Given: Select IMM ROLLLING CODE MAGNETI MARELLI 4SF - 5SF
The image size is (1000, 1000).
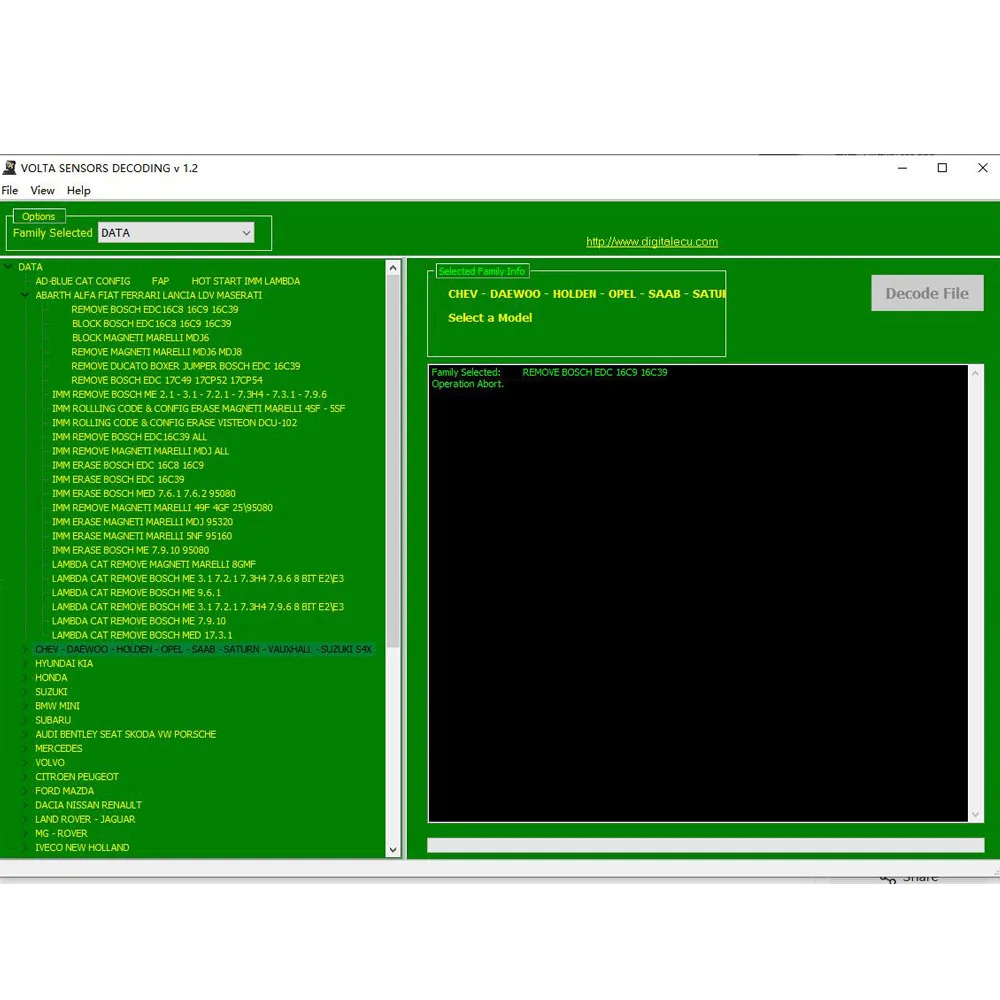Looking at the screenshot, I should [x=198, y=408].
